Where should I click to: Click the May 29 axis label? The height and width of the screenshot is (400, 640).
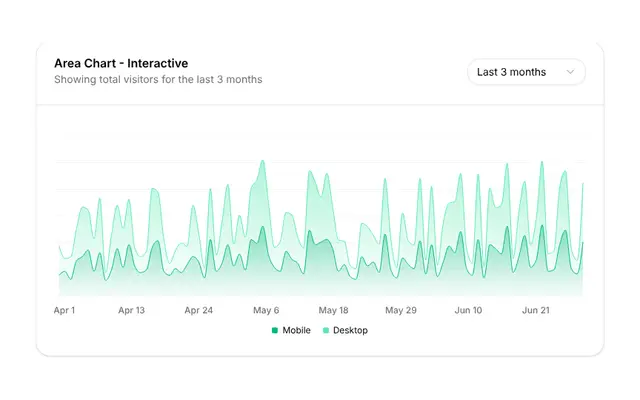401,310
